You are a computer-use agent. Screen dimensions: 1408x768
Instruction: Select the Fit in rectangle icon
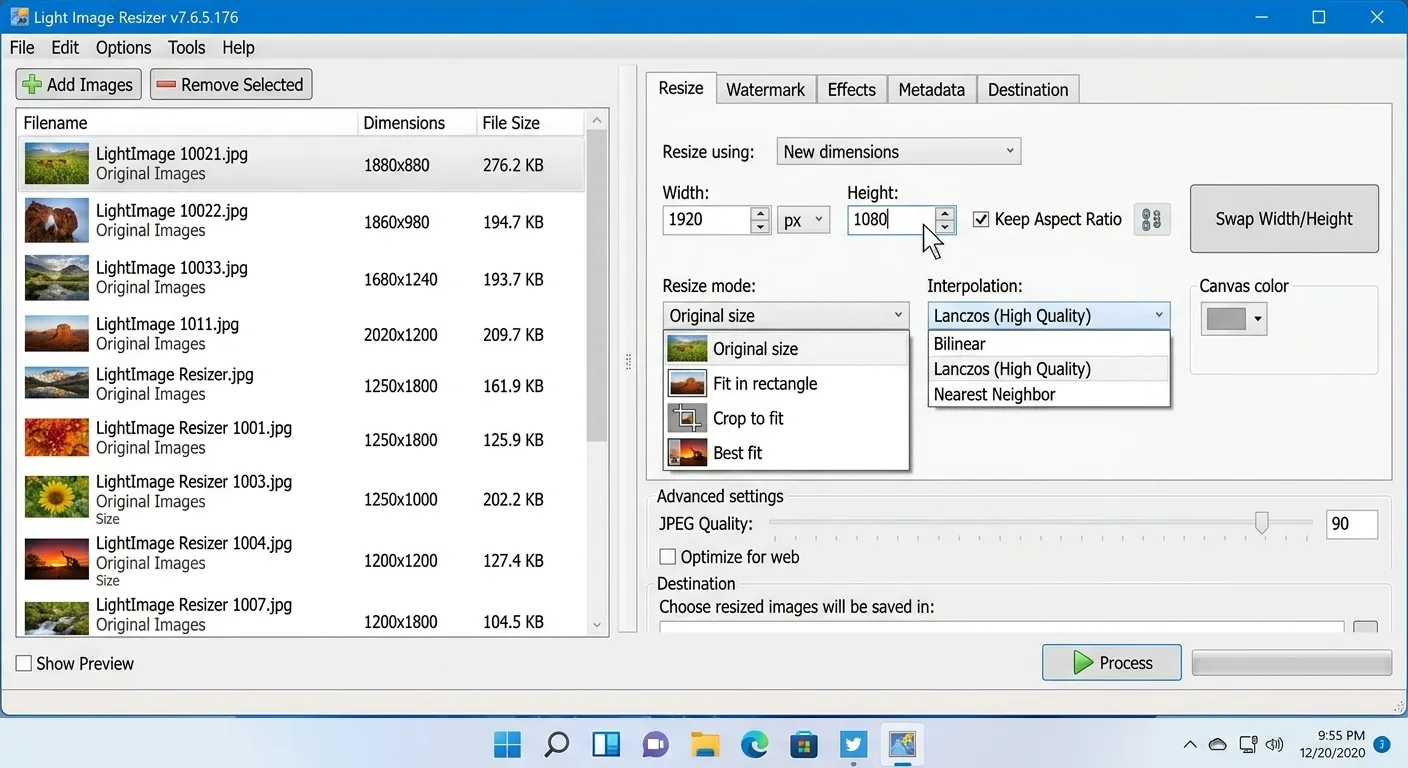click(x=687, y=384)
